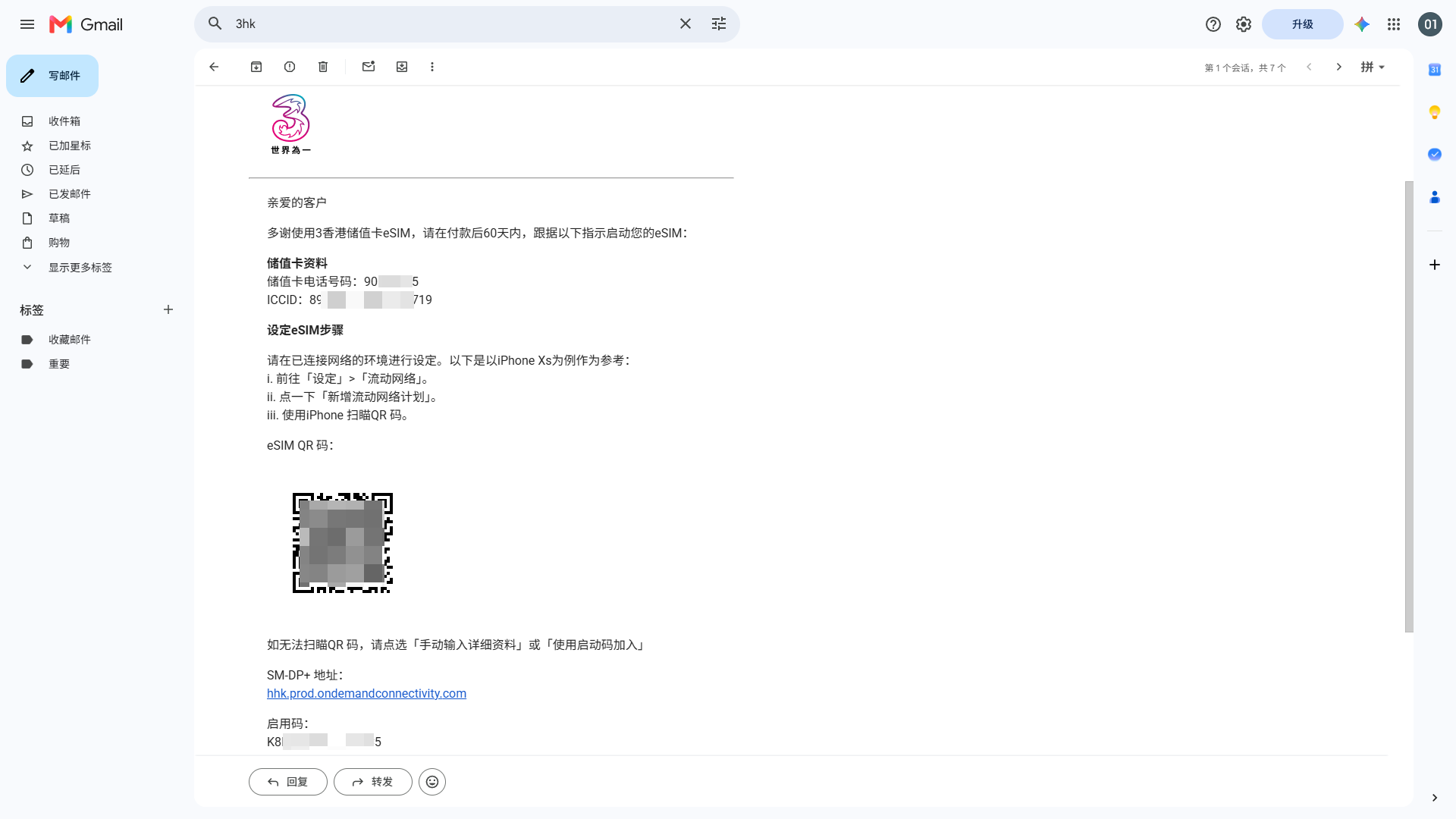Go to the newer conversation arrow

pyautogui.click(x=1309, y=67)
